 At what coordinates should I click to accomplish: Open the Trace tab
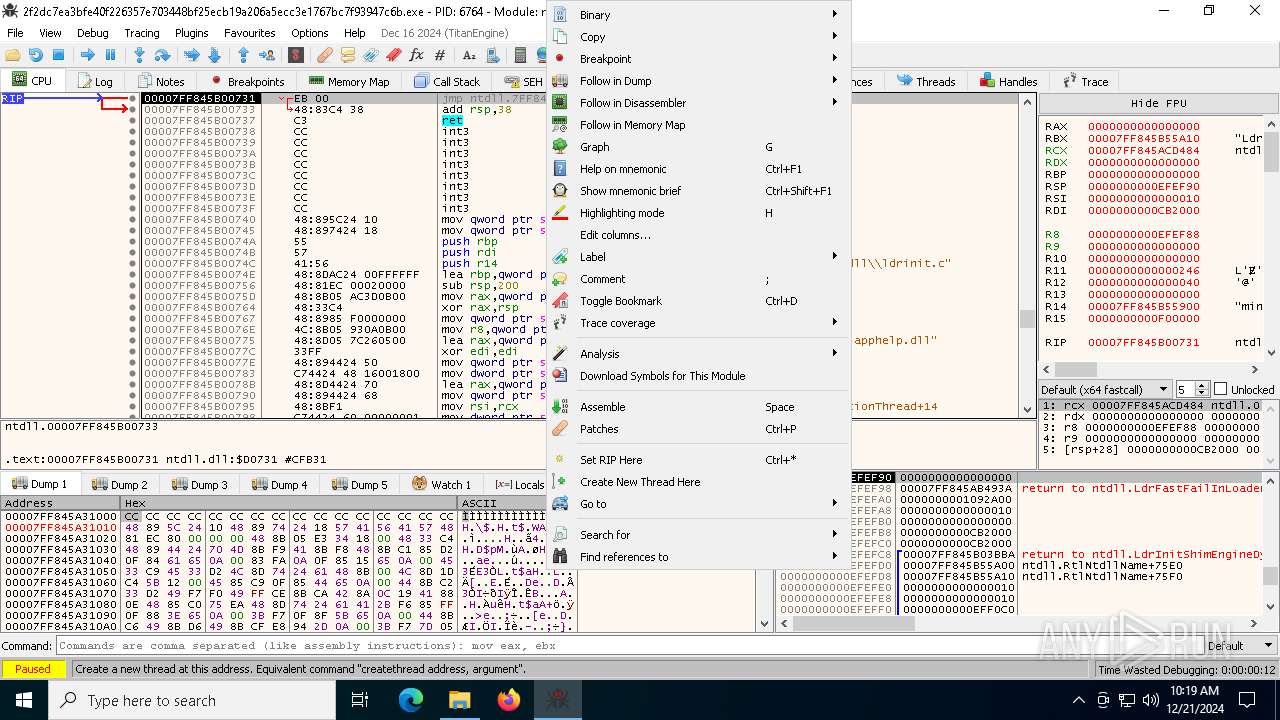[1086, 81]
